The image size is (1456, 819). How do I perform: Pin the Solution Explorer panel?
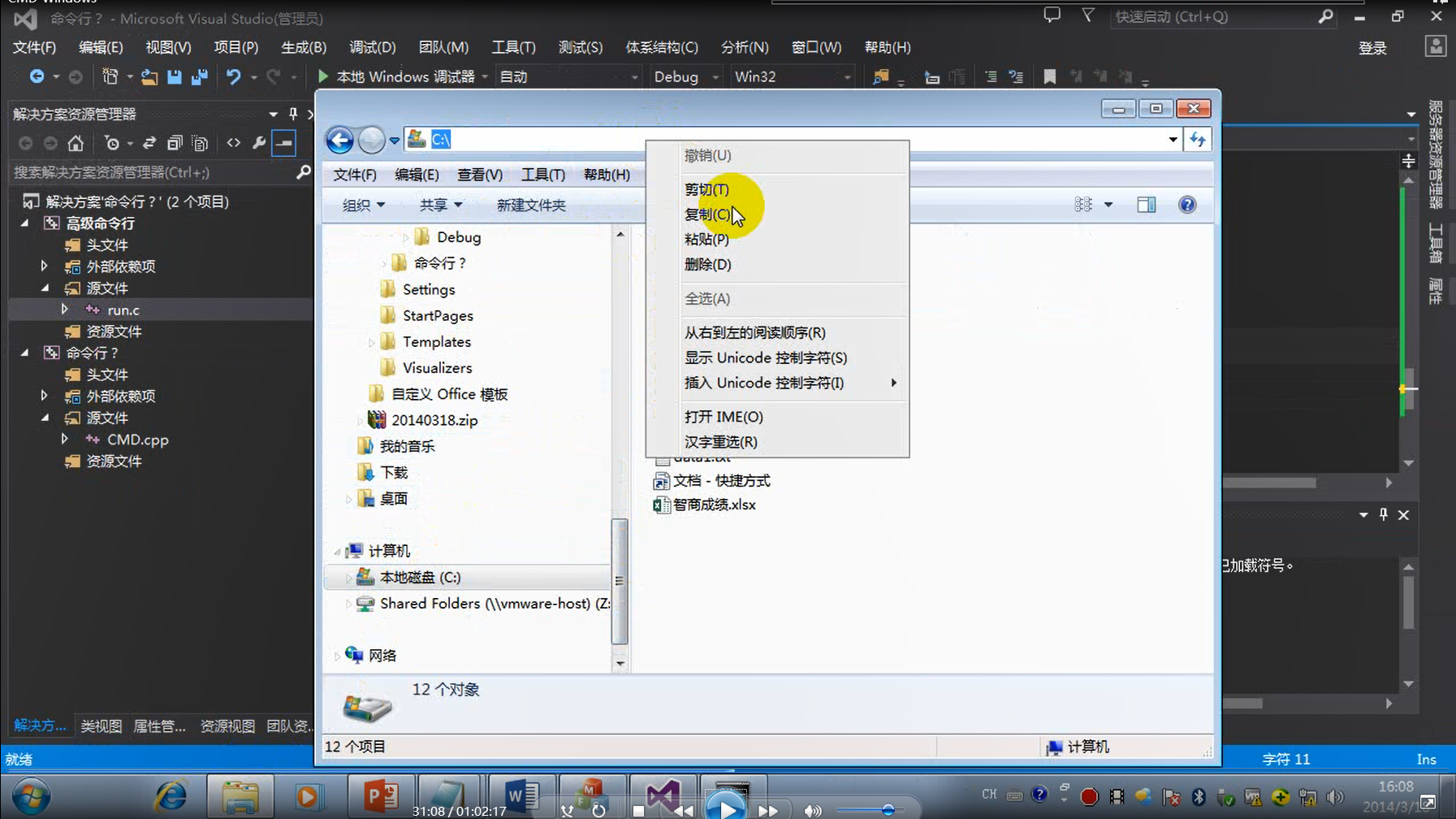click(292, 114)
